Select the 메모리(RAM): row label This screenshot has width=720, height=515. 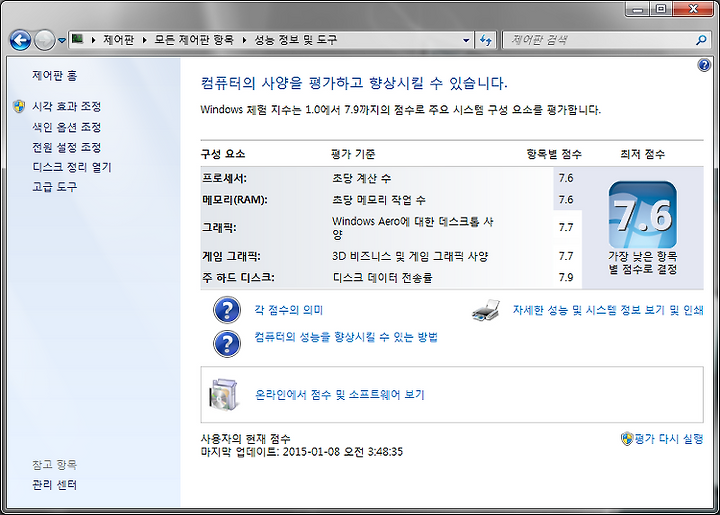(235, 200)
